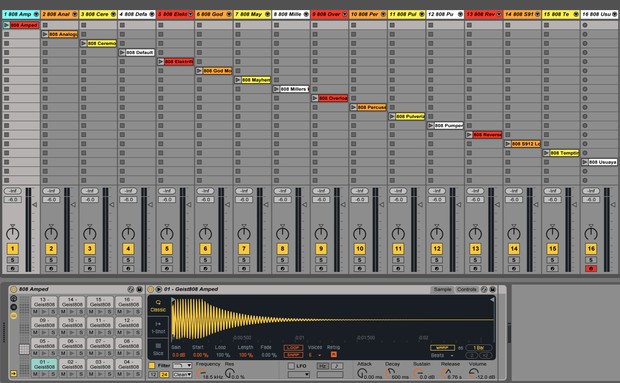
Task: Switch to the Controls tab
Action: [467, 290]
